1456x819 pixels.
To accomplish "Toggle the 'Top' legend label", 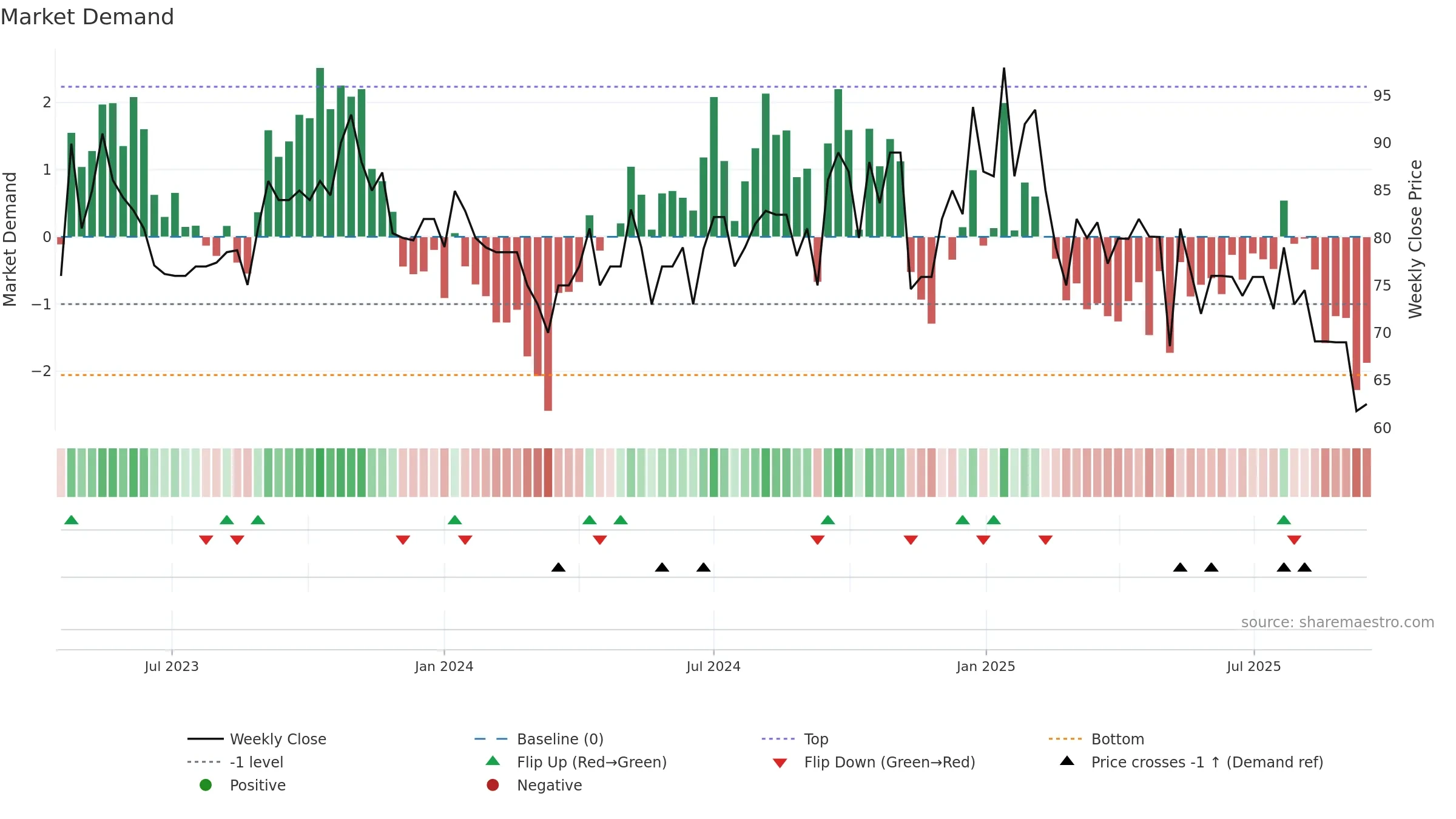I will pos(816,739).
